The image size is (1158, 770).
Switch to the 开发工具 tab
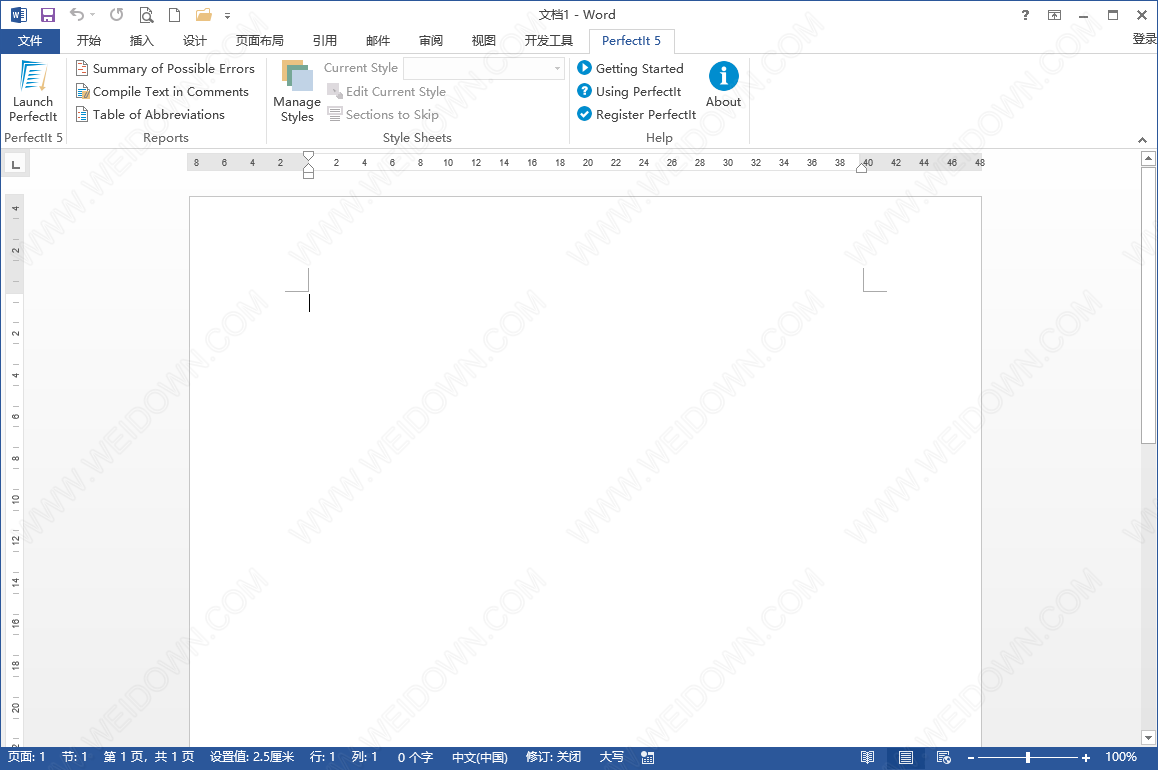click(x=549, y=41)
